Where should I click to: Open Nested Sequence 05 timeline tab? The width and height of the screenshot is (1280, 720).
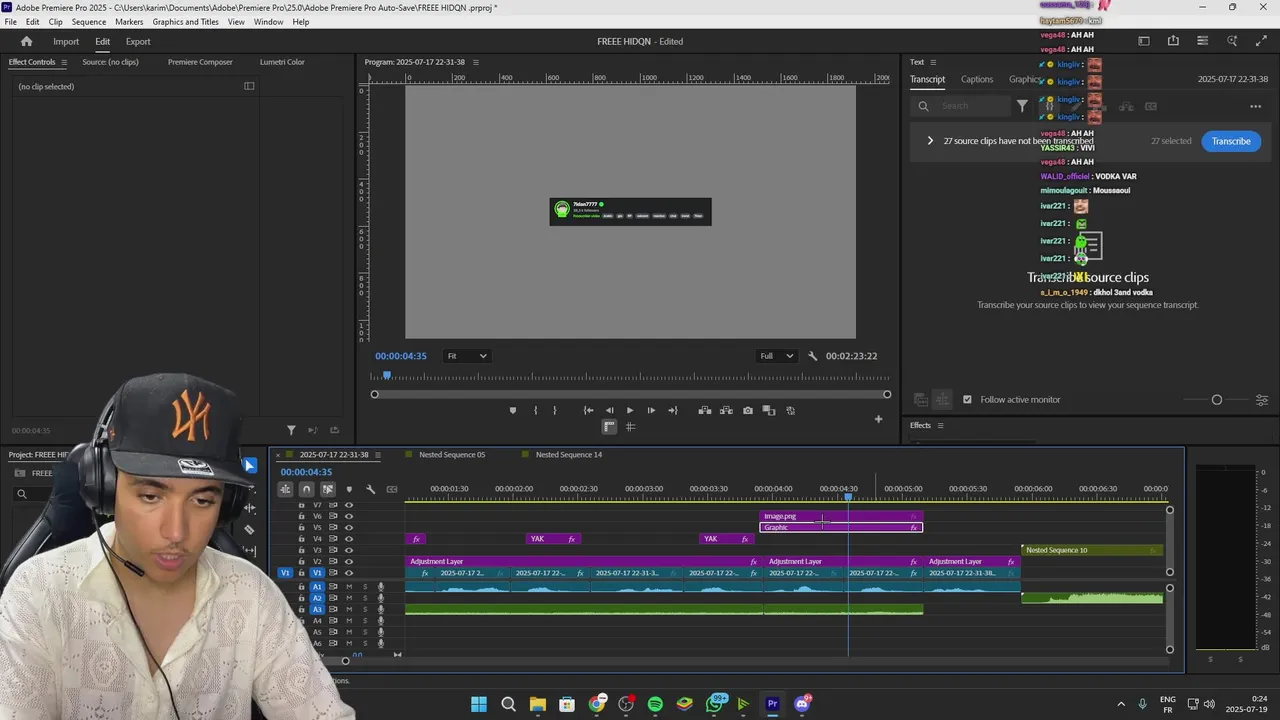coord(452,455)
